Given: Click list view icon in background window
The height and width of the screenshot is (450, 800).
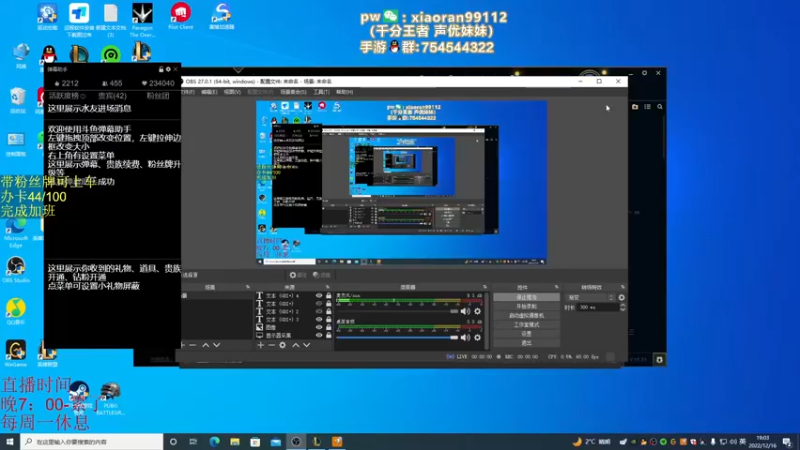Looking at the screenshot, I should (647, 107).
